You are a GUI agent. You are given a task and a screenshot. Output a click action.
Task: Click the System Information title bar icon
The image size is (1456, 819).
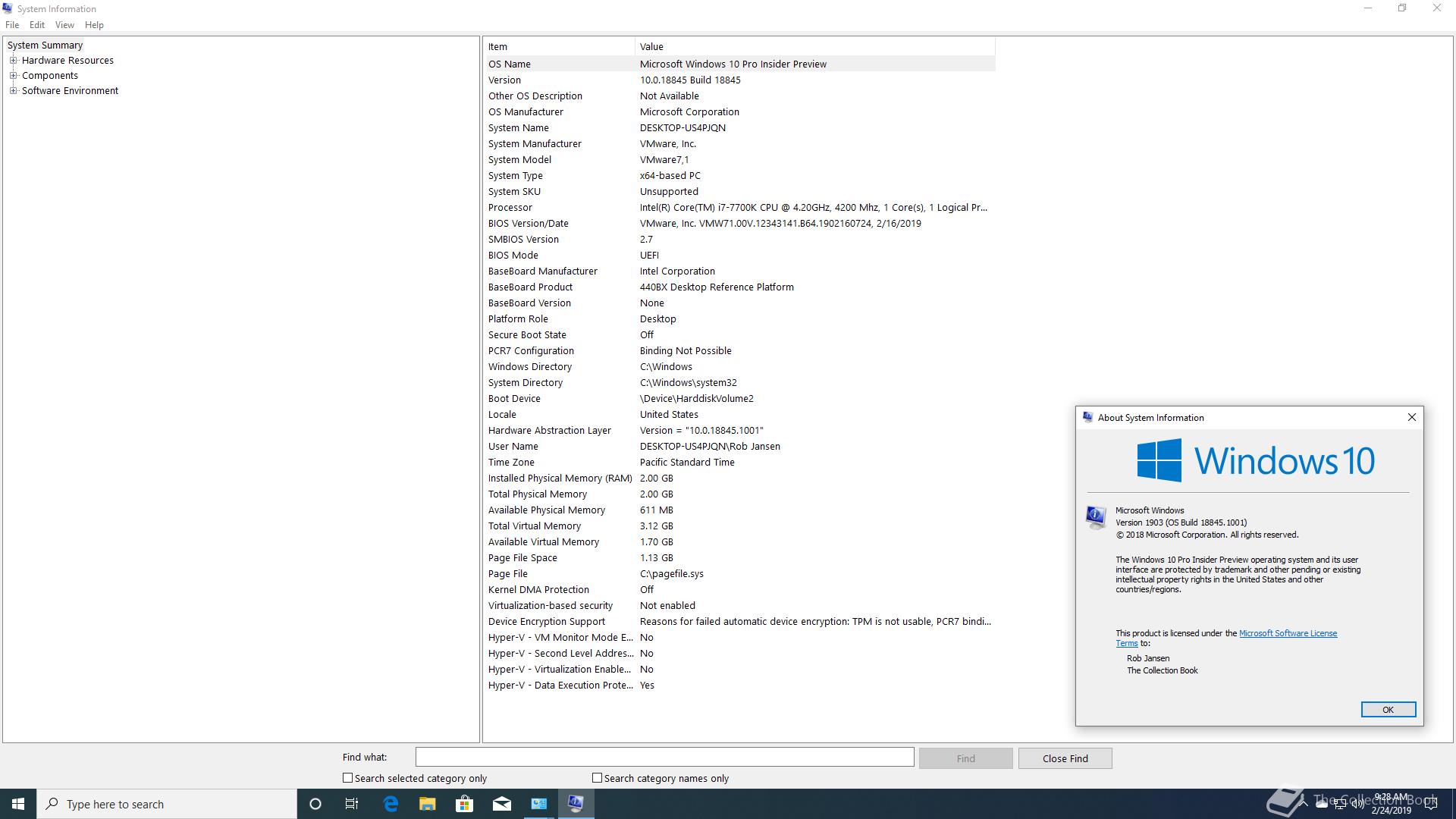(x=8, y=8)
